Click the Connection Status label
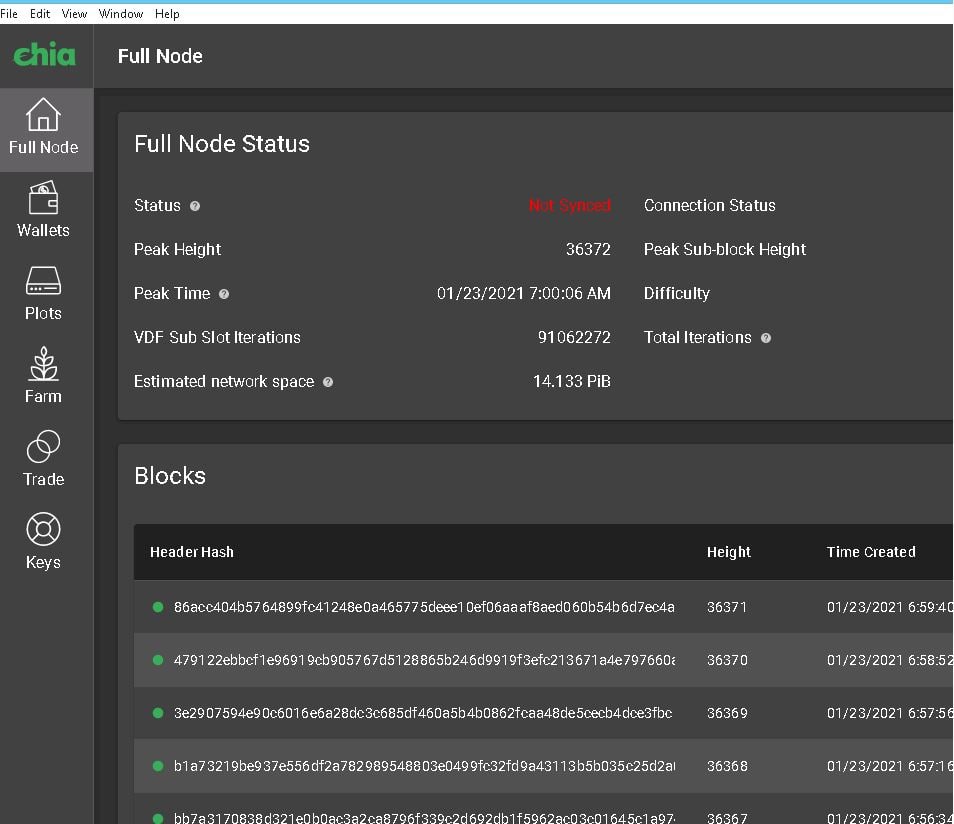The height and width of the screenshot is (824, 954). click(709, 206)
